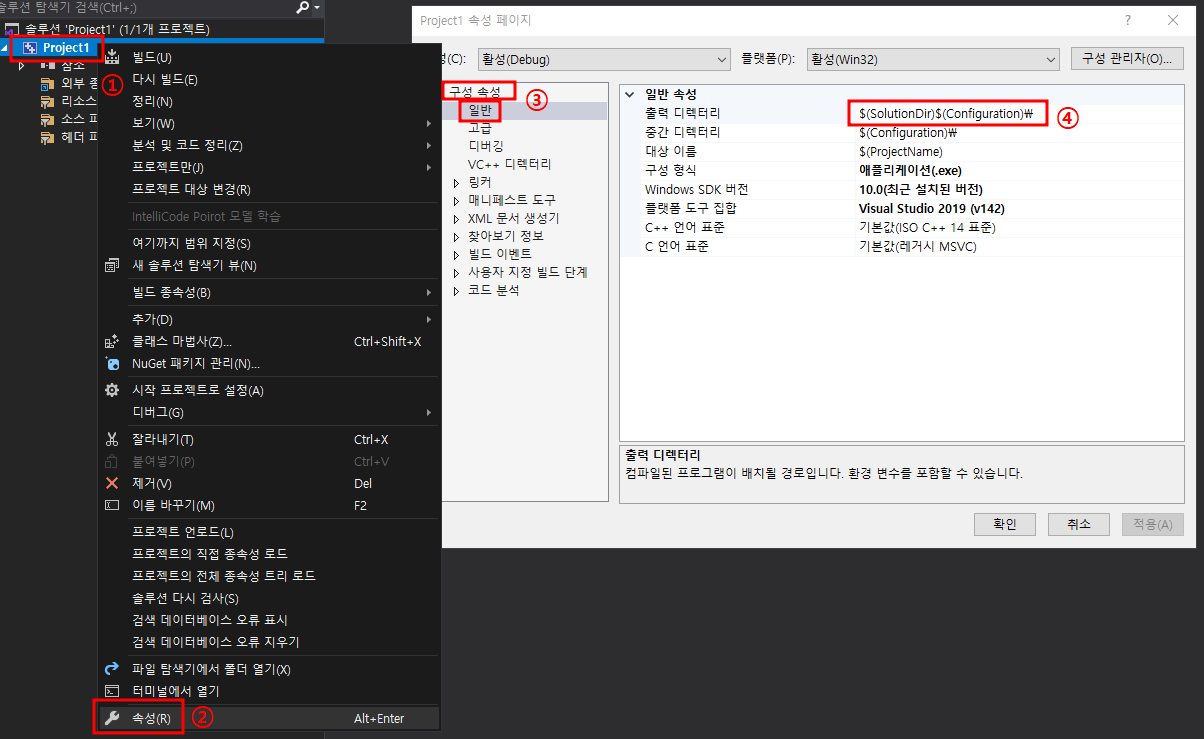This screenshot has width=1204, height=739.
Task: Select VC++ 디렉터리 in the property tree
Action: coord(509,164)
